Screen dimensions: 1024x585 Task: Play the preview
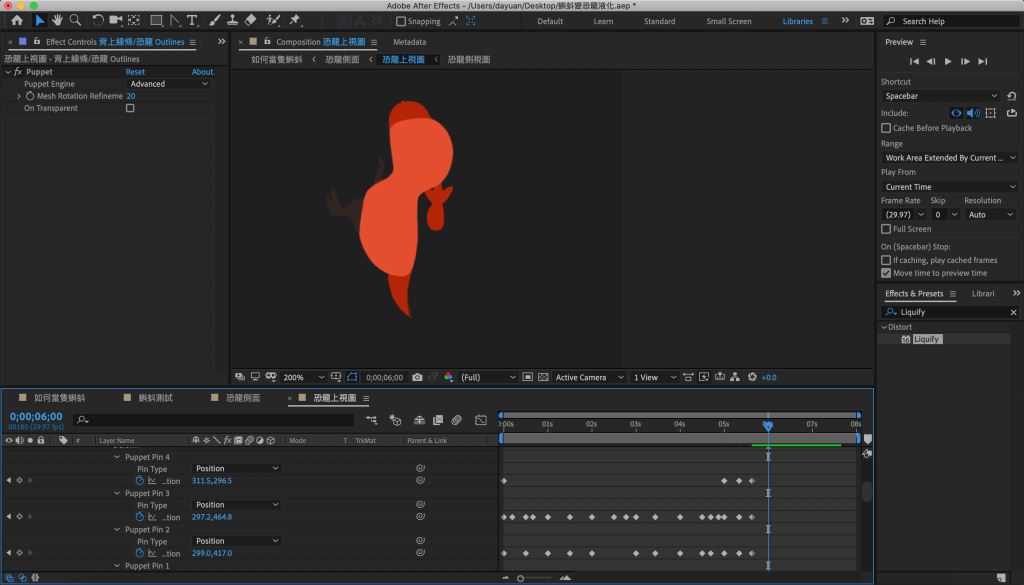[948, 61]
